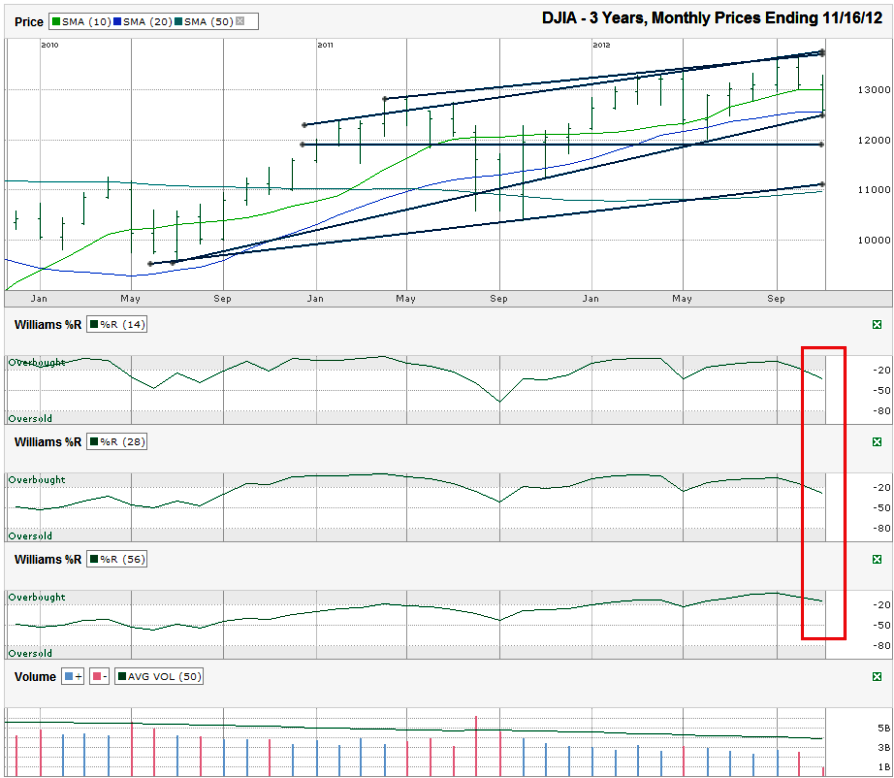Close the Williams %R (14) panel
This screenshot has width=894, height=778.
[877, 324]
